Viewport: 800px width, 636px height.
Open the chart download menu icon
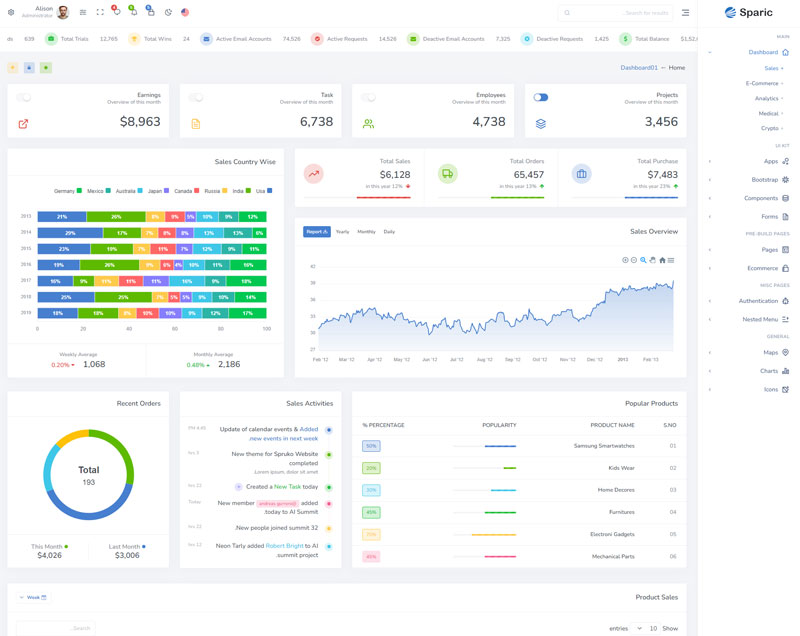(671, 260)
